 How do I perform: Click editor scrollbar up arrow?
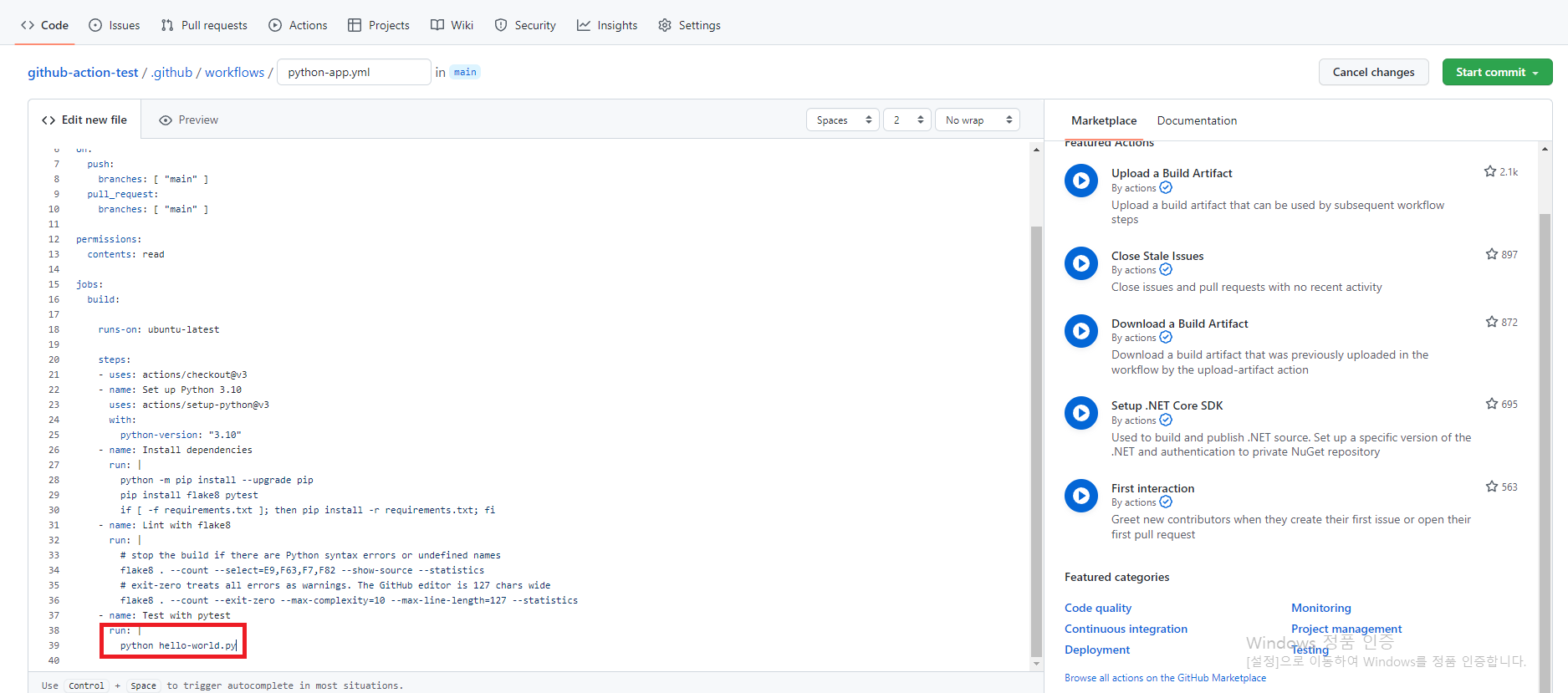(1036, 150)
